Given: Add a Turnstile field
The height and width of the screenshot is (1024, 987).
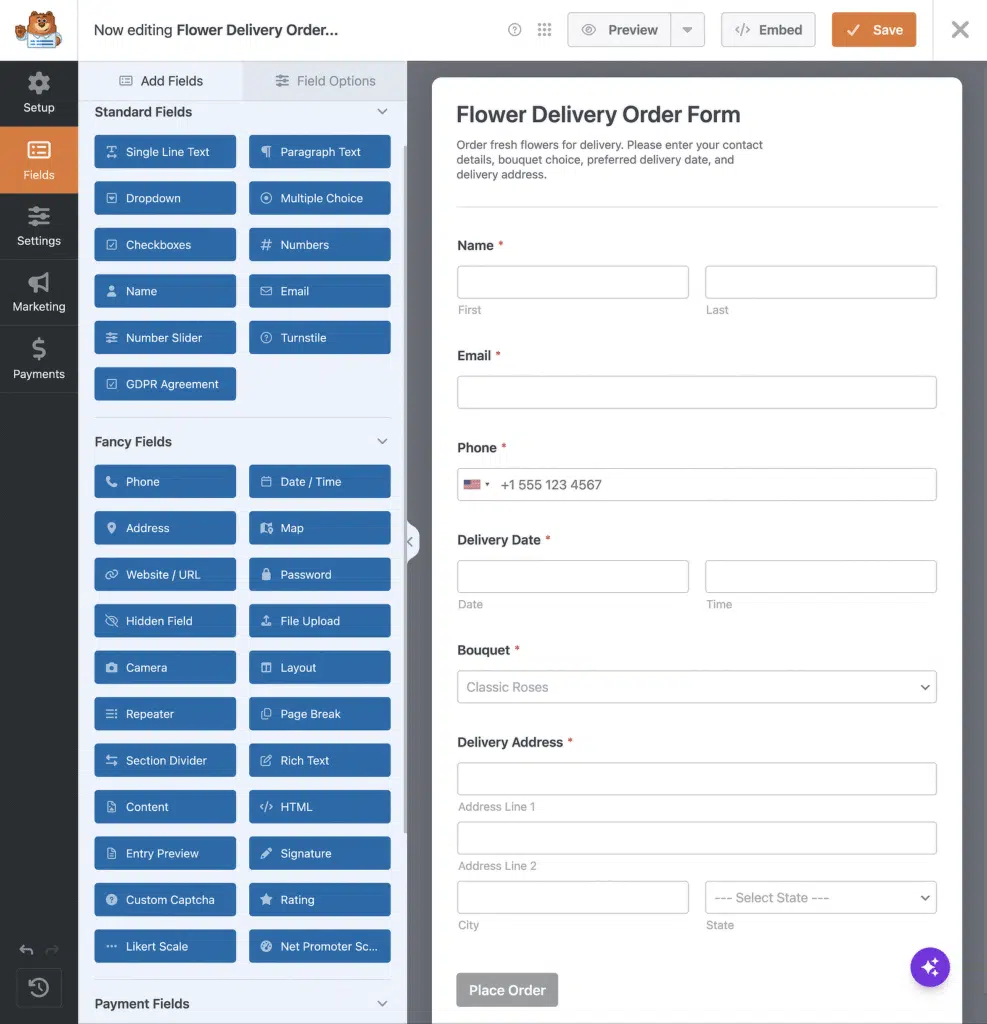Looking at the screenshot, I should pyautogui.click(x=319, y=338).
